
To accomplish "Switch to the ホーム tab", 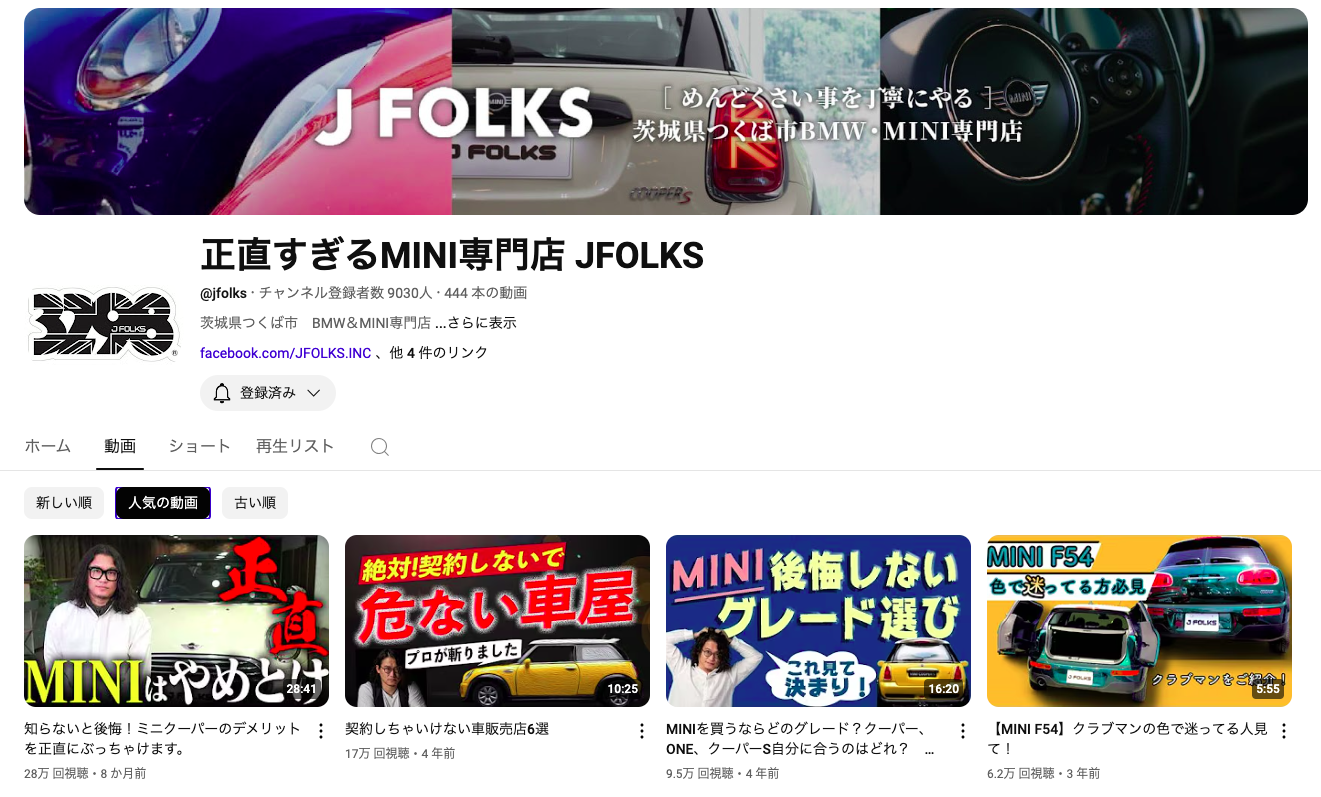I will (48, 446).
